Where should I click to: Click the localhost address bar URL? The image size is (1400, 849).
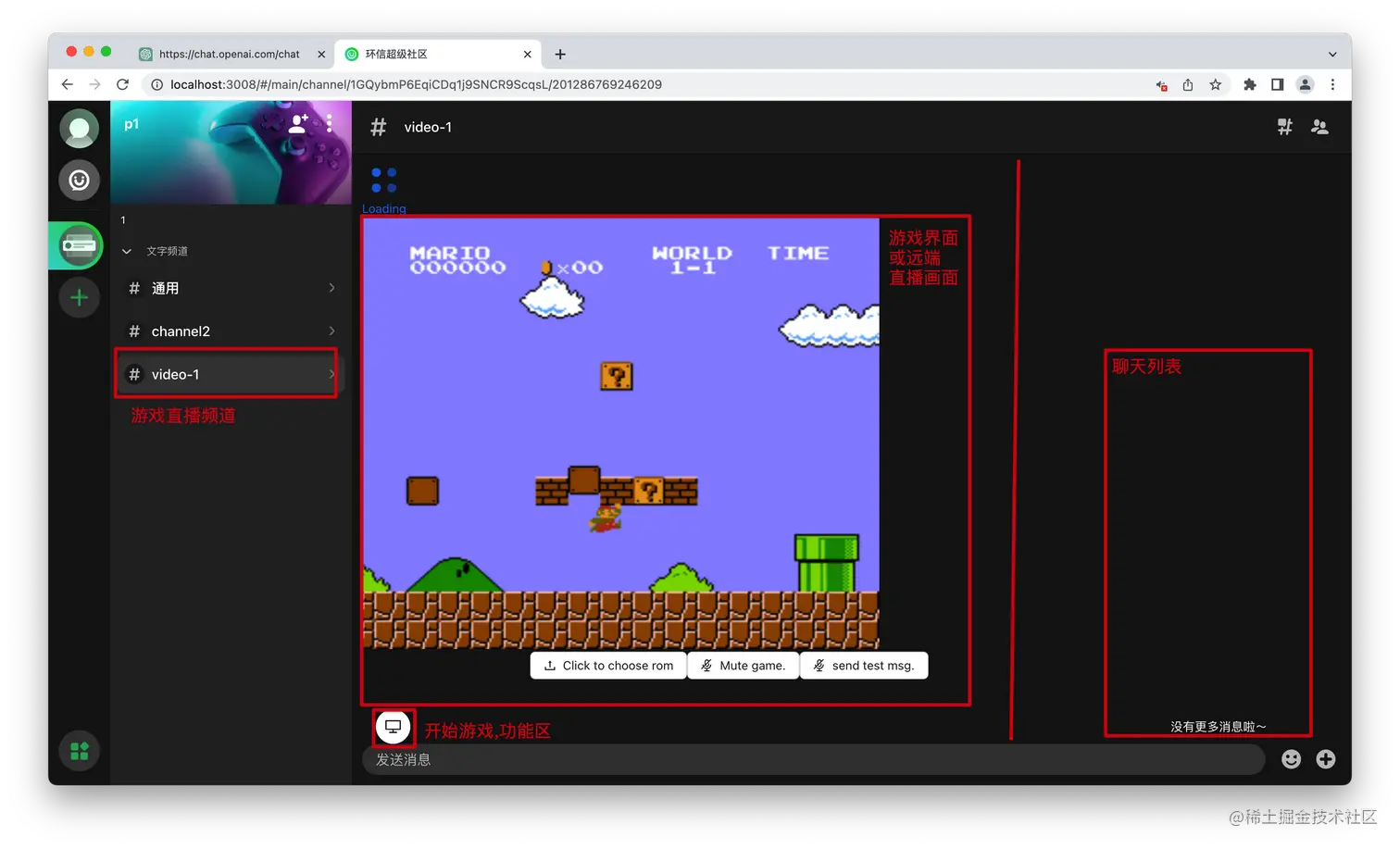coord(416,84)
